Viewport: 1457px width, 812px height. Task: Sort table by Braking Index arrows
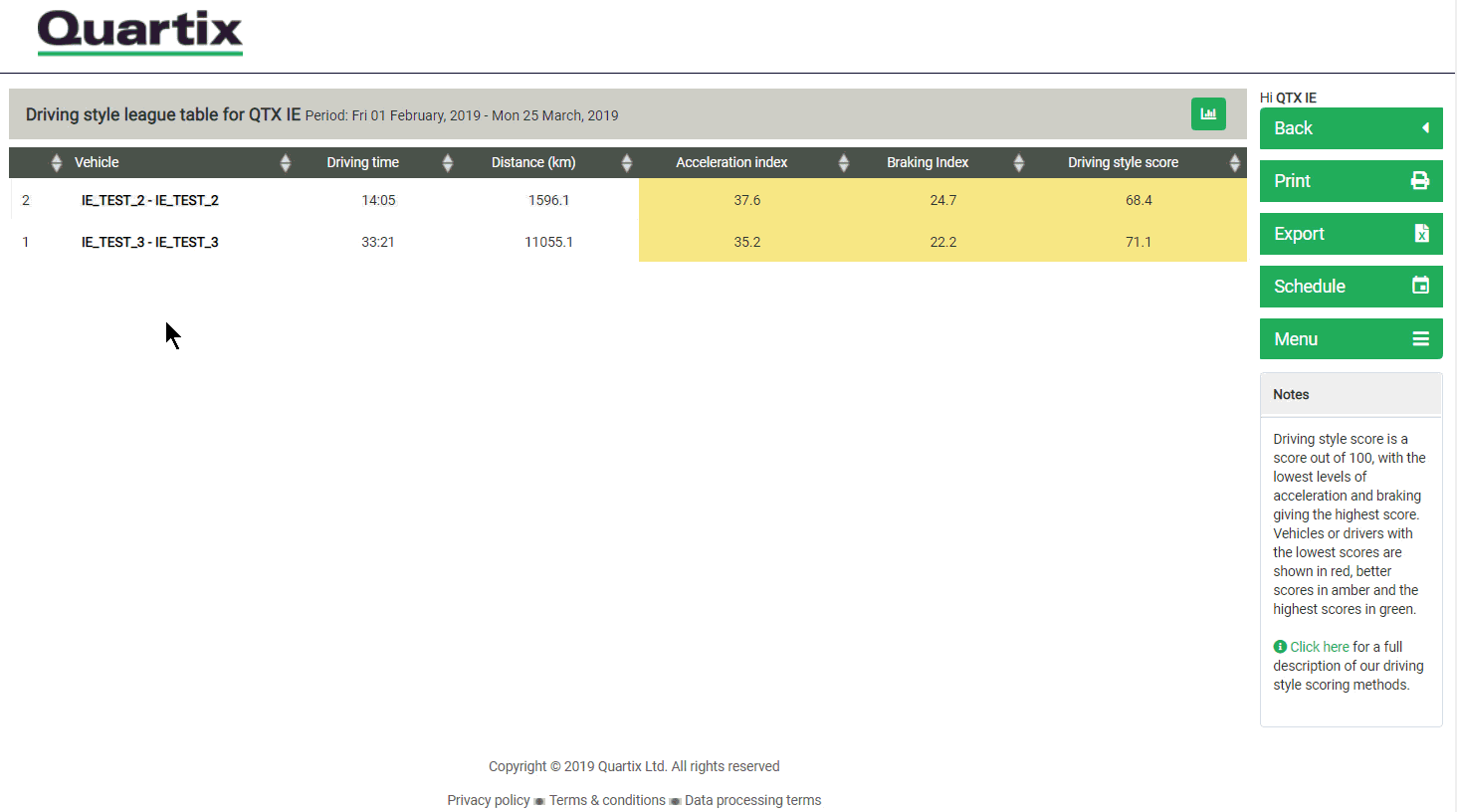(1019, 163)
